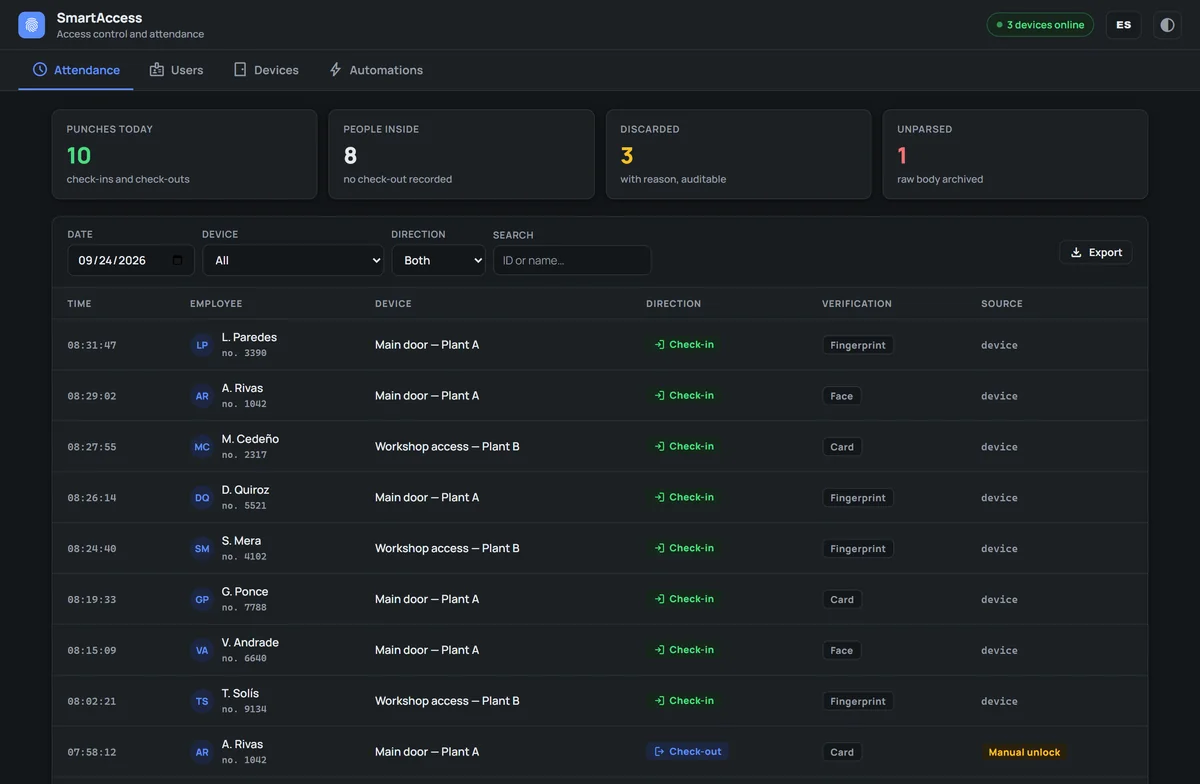
Task: Click the Check-out badge in the 07:58:12 row
Action: (x=688, y=752)
